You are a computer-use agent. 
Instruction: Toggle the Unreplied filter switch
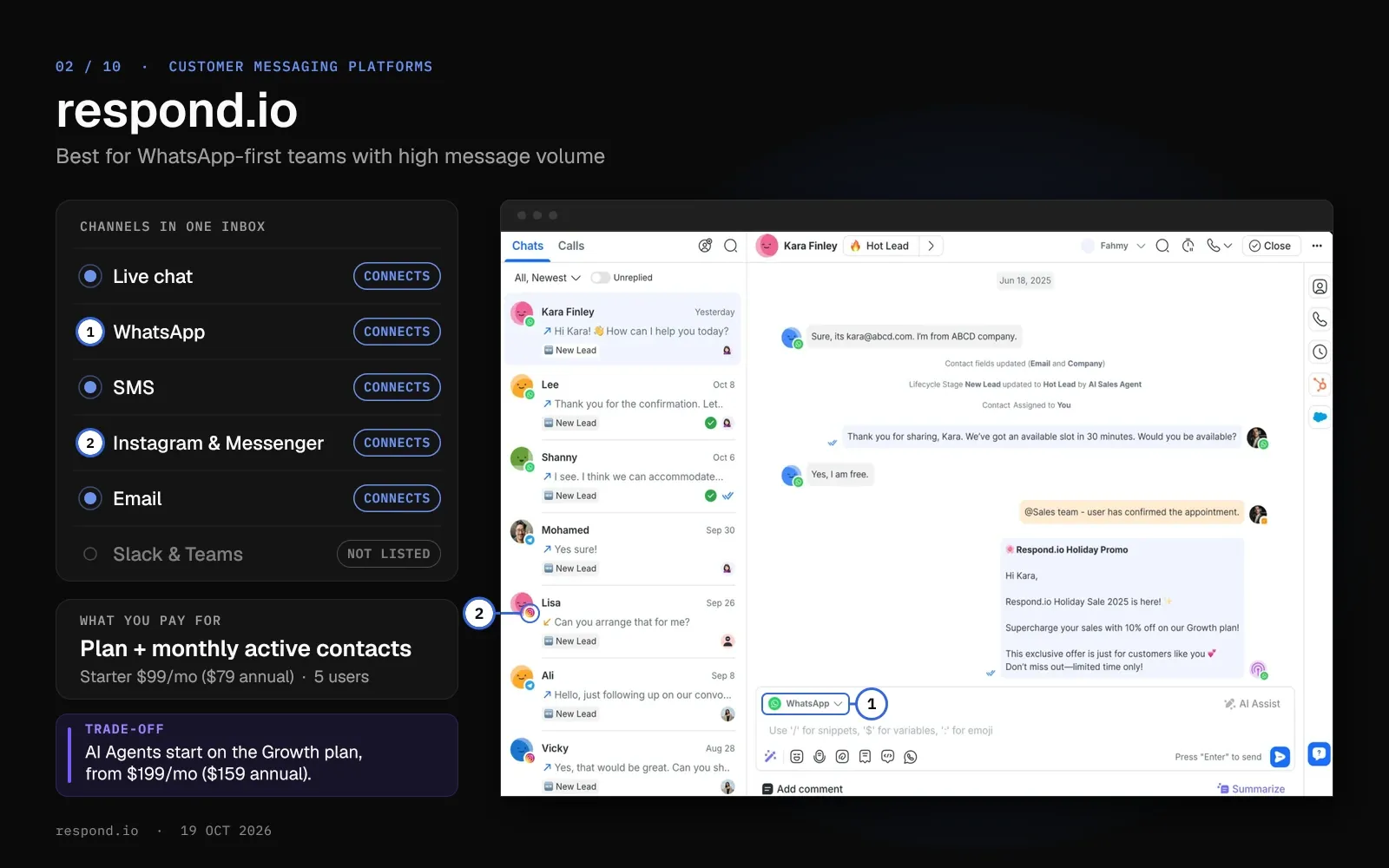coord(600,278)
